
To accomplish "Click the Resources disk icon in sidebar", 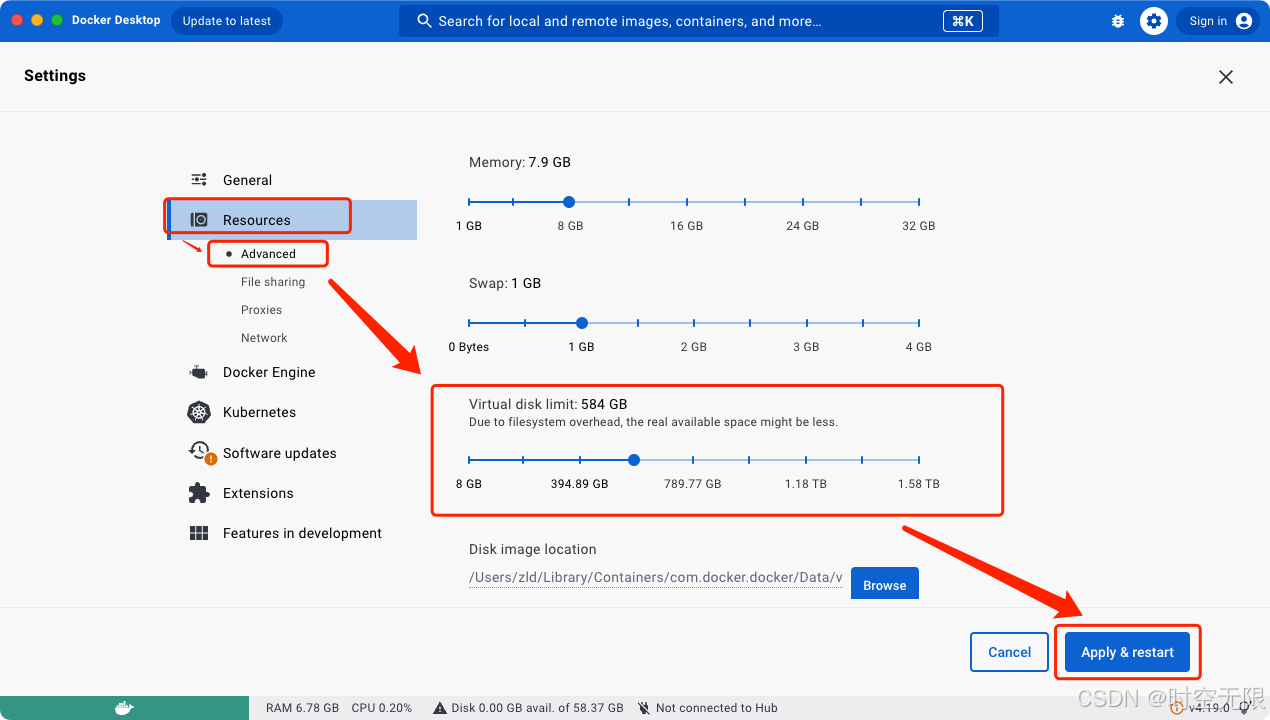I will click(x=199, y=220).
